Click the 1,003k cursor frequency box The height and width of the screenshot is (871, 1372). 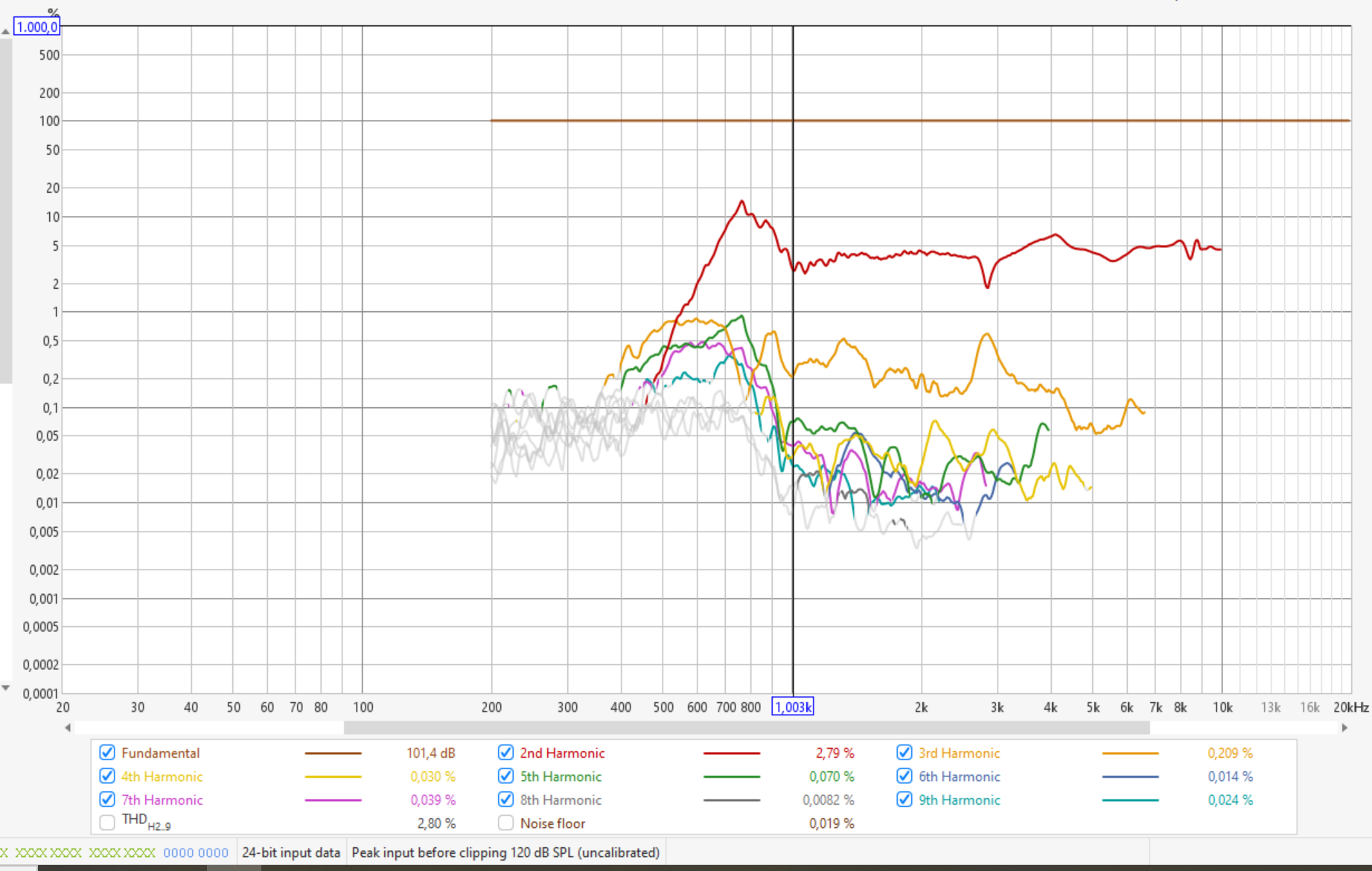(x=793, y=707)
